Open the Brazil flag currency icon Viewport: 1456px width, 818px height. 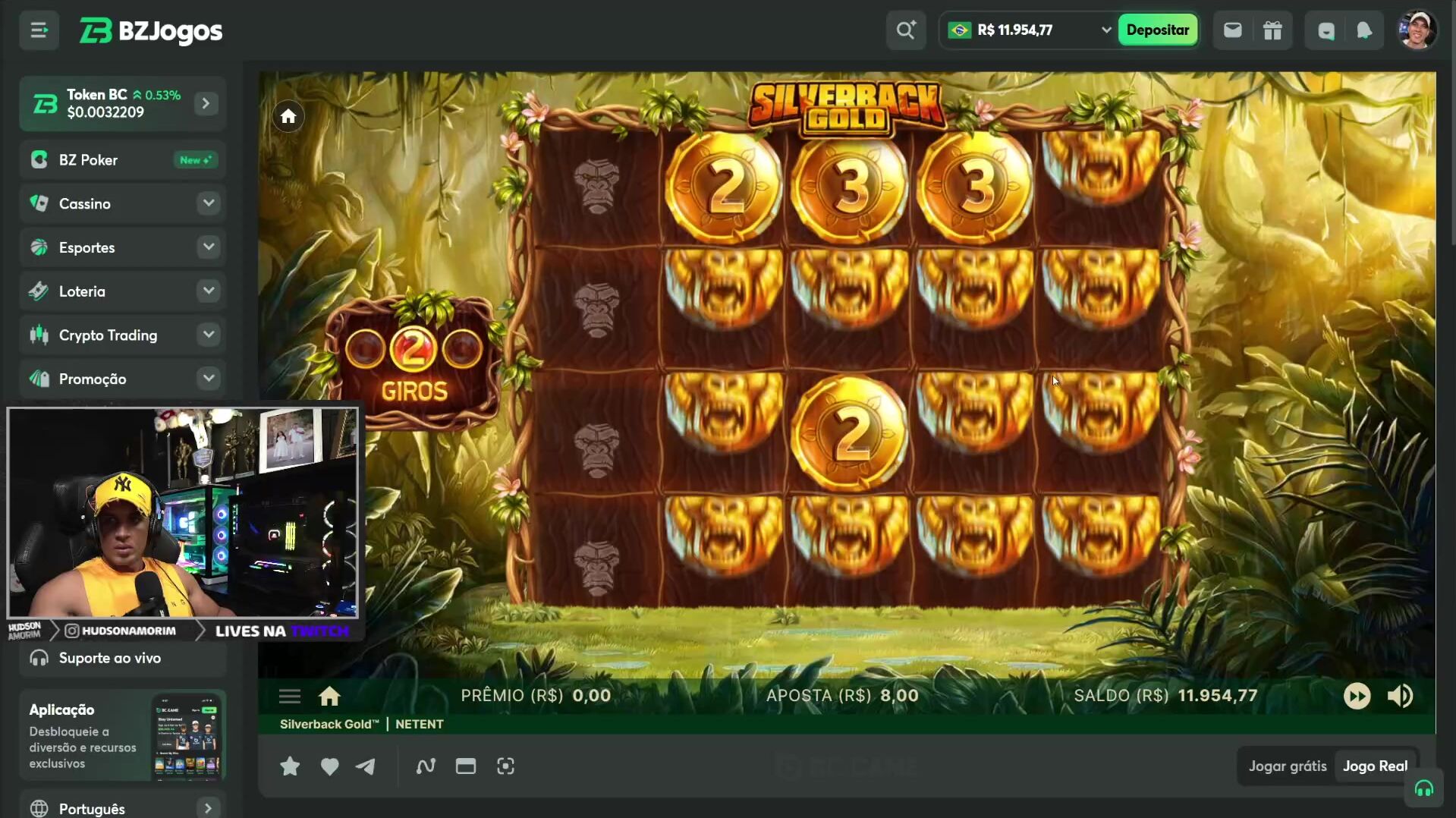coord(960,30)
